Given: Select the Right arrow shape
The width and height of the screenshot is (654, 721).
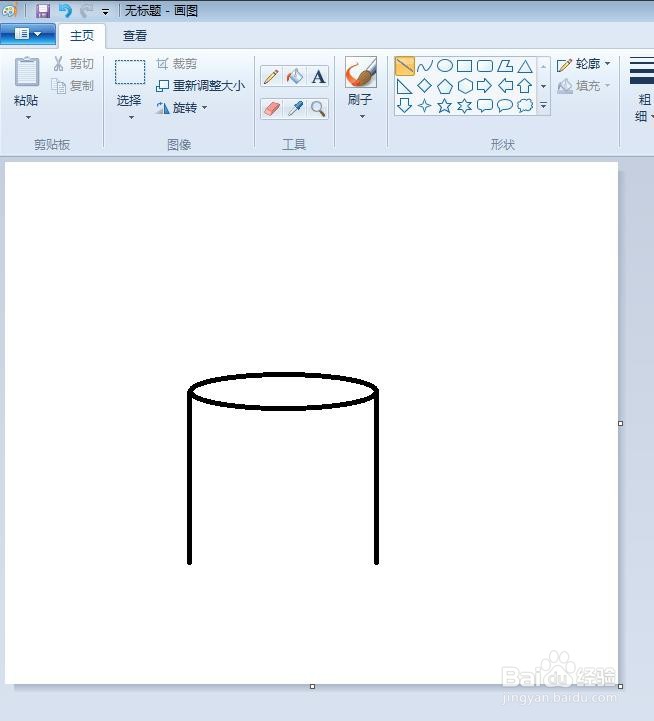Looking at the screenshot, I should tap(485, 86).
